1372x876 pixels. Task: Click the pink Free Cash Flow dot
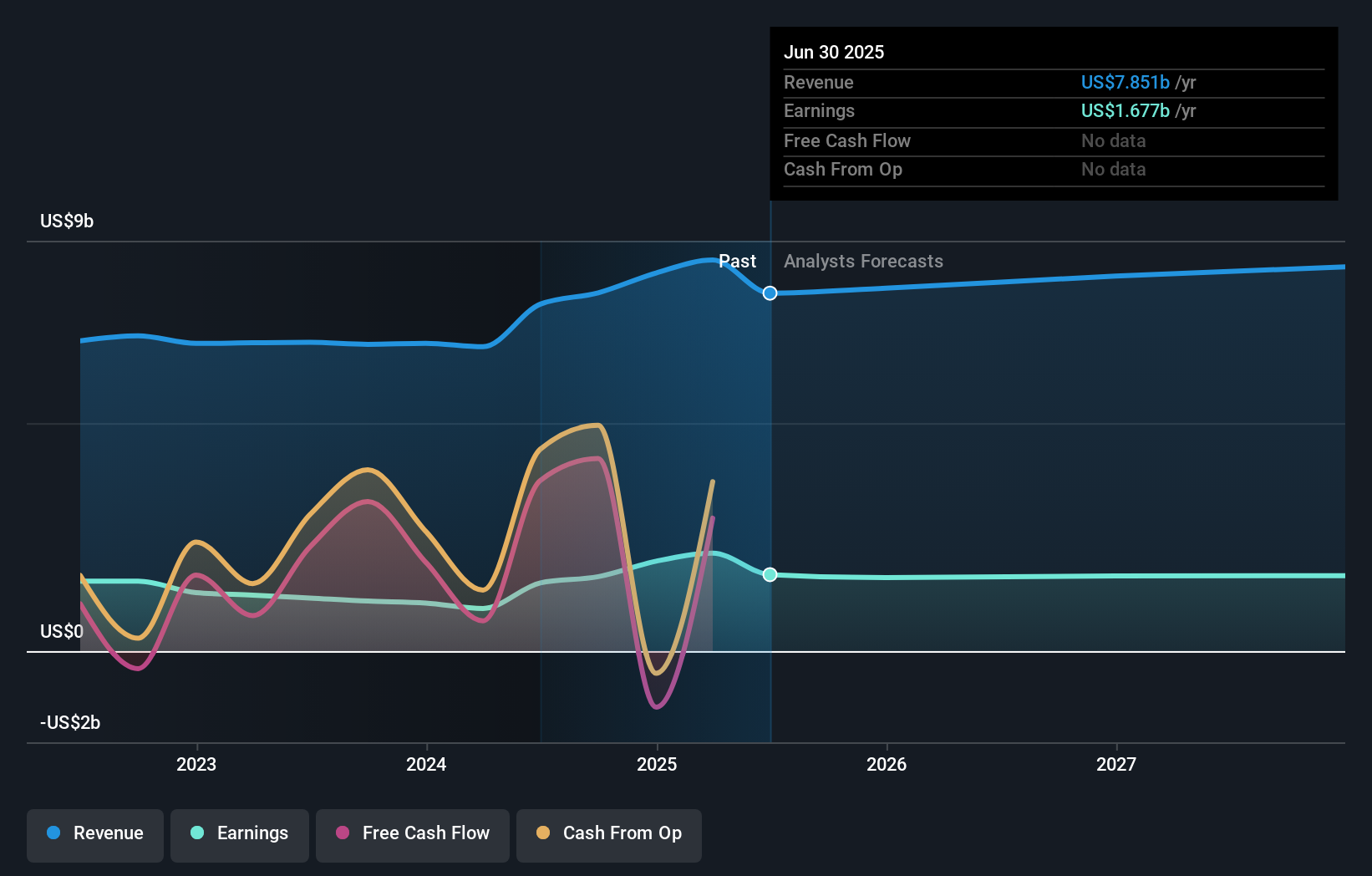point(343,833)
